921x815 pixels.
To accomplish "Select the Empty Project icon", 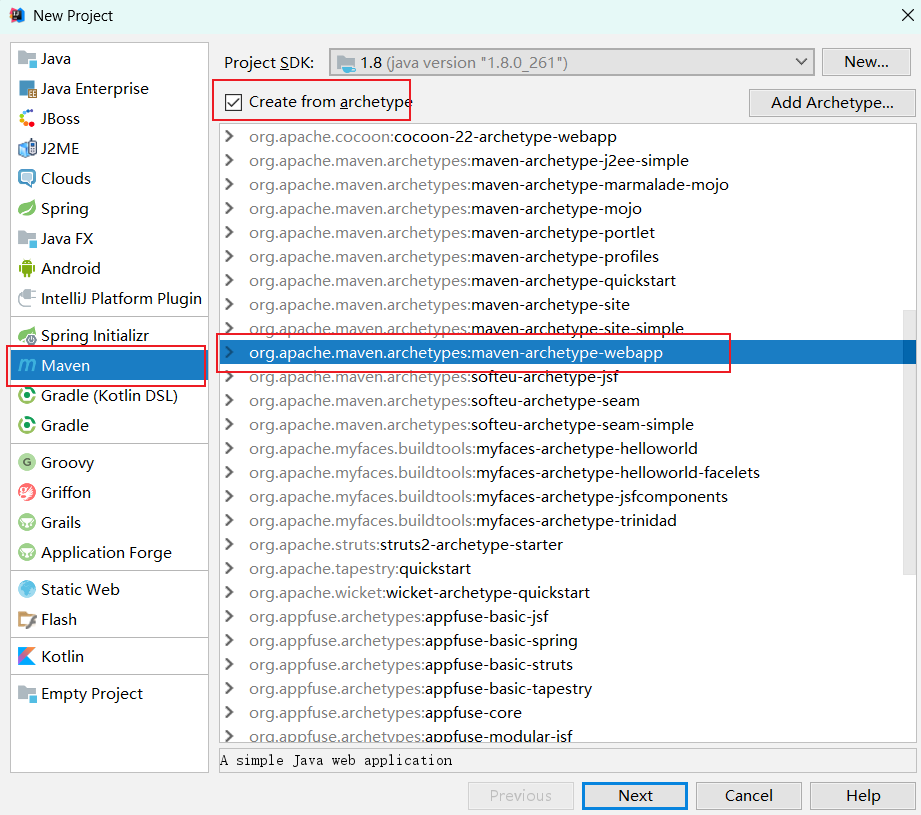I will [x=27, y=693].
